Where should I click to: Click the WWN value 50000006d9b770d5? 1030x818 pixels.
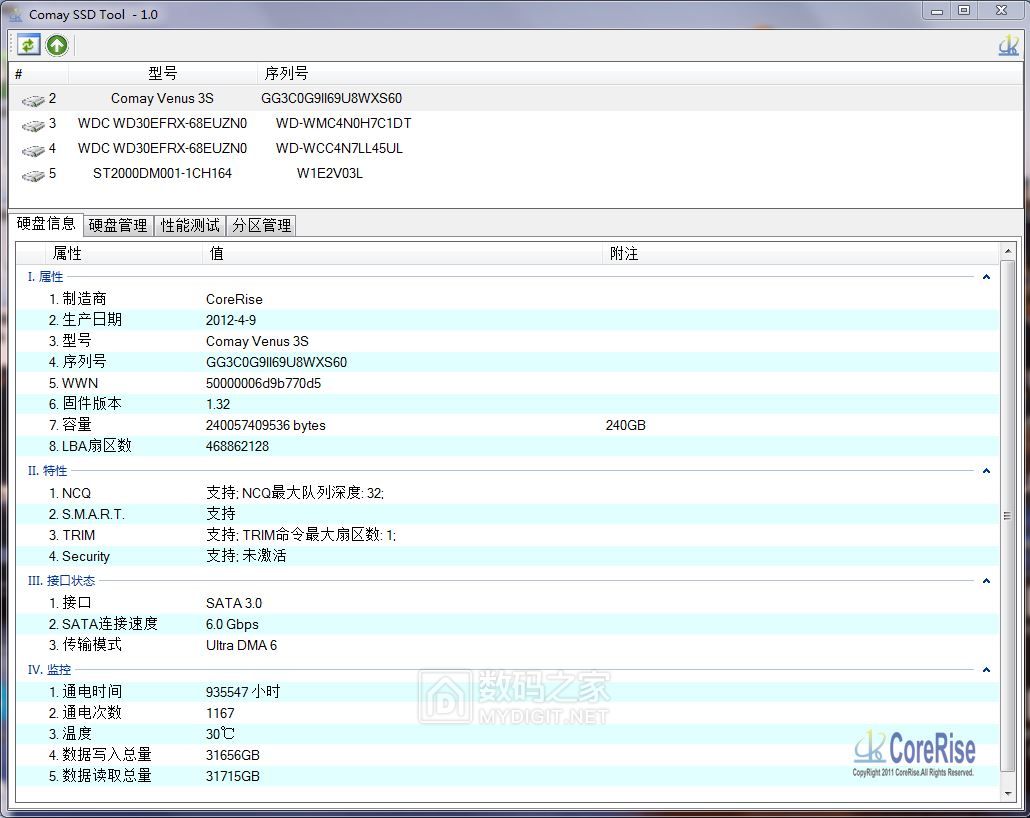pos(263,383)
